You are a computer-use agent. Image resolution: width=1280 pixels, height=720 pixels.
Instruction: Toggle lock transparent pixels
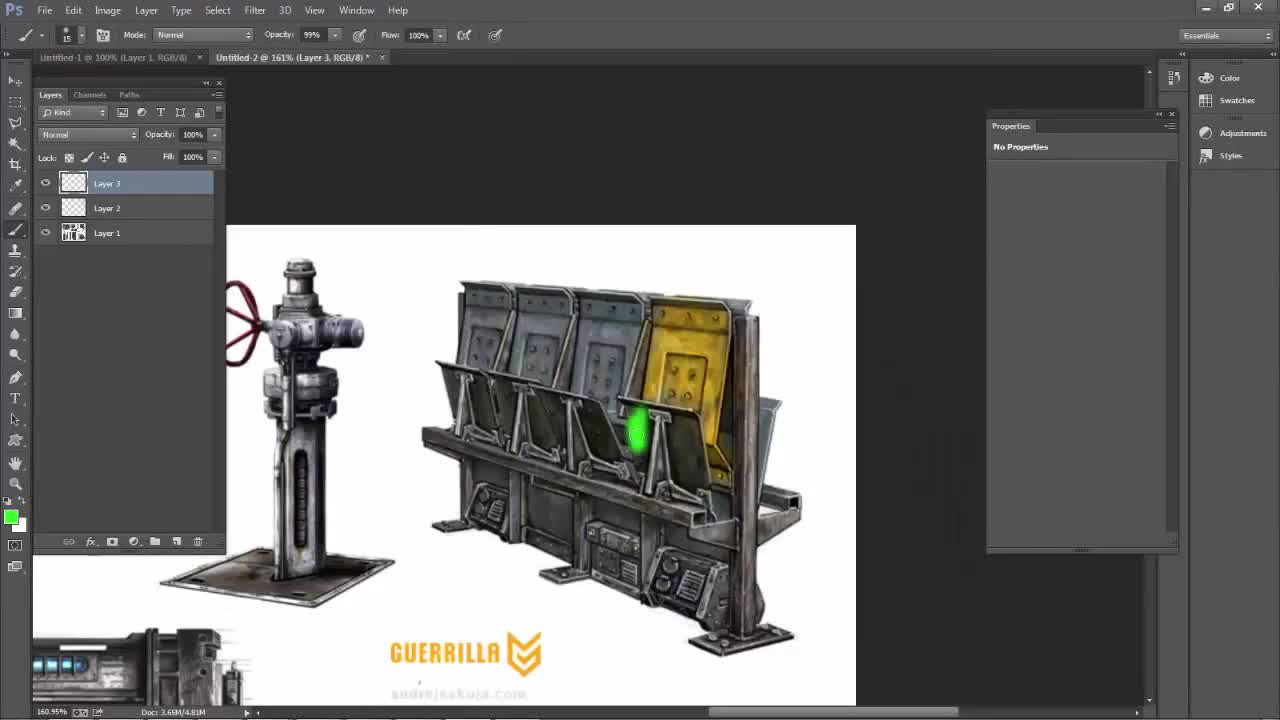(69, 158)
